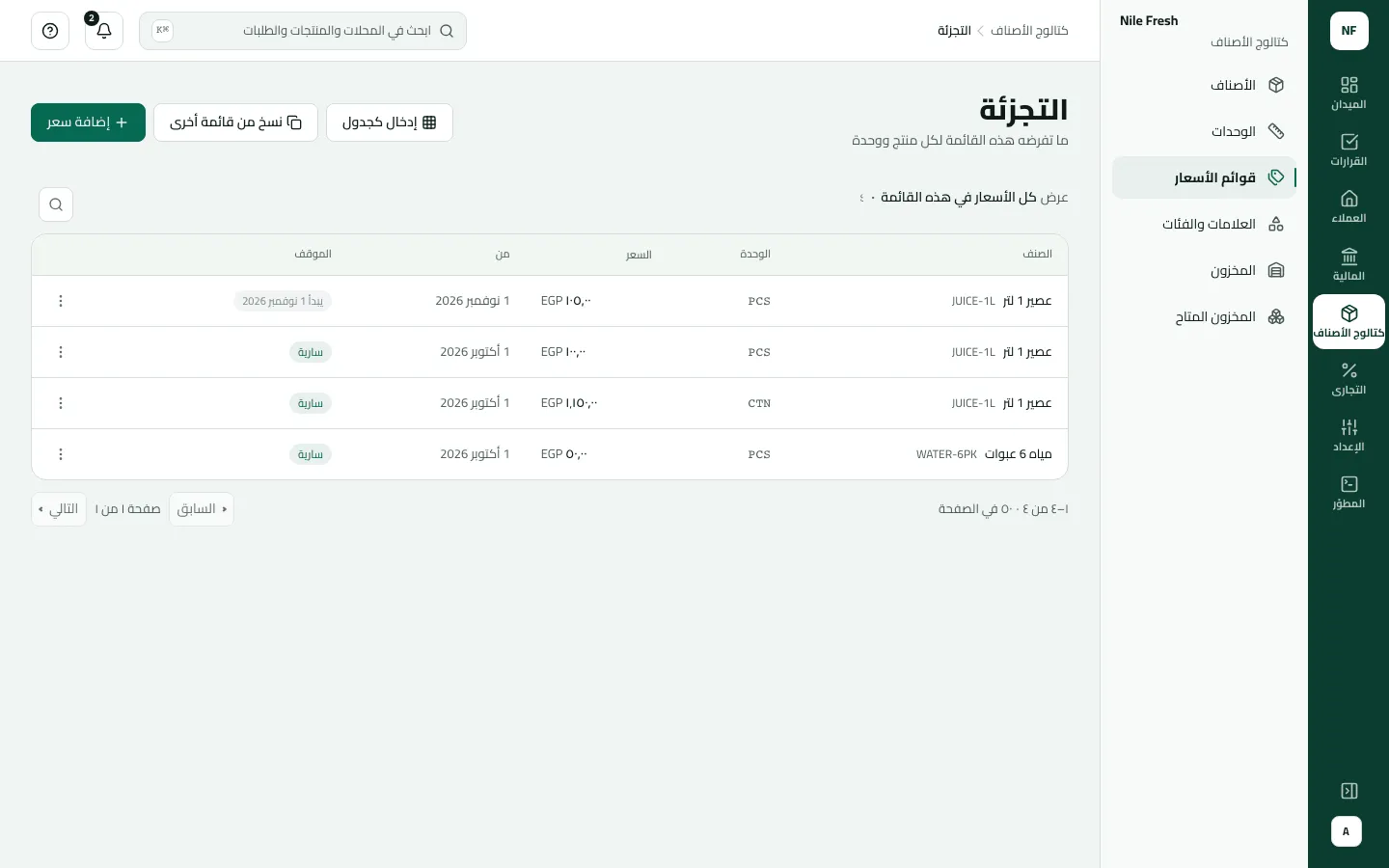Click the مياه 6 عبوات item

click(1018, 454)
